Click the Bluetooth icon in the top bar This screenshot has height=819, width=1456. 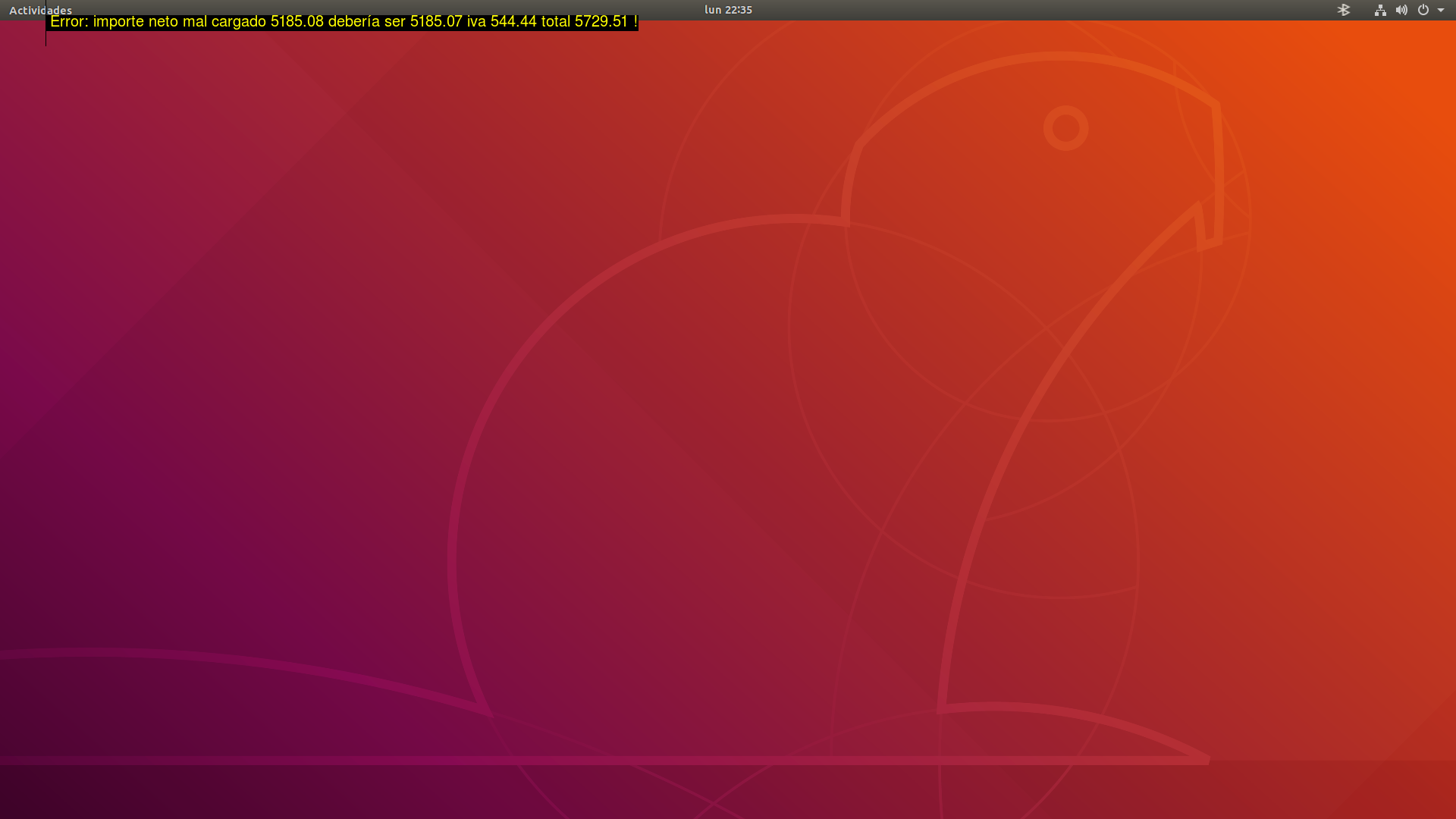(1343, 10)
